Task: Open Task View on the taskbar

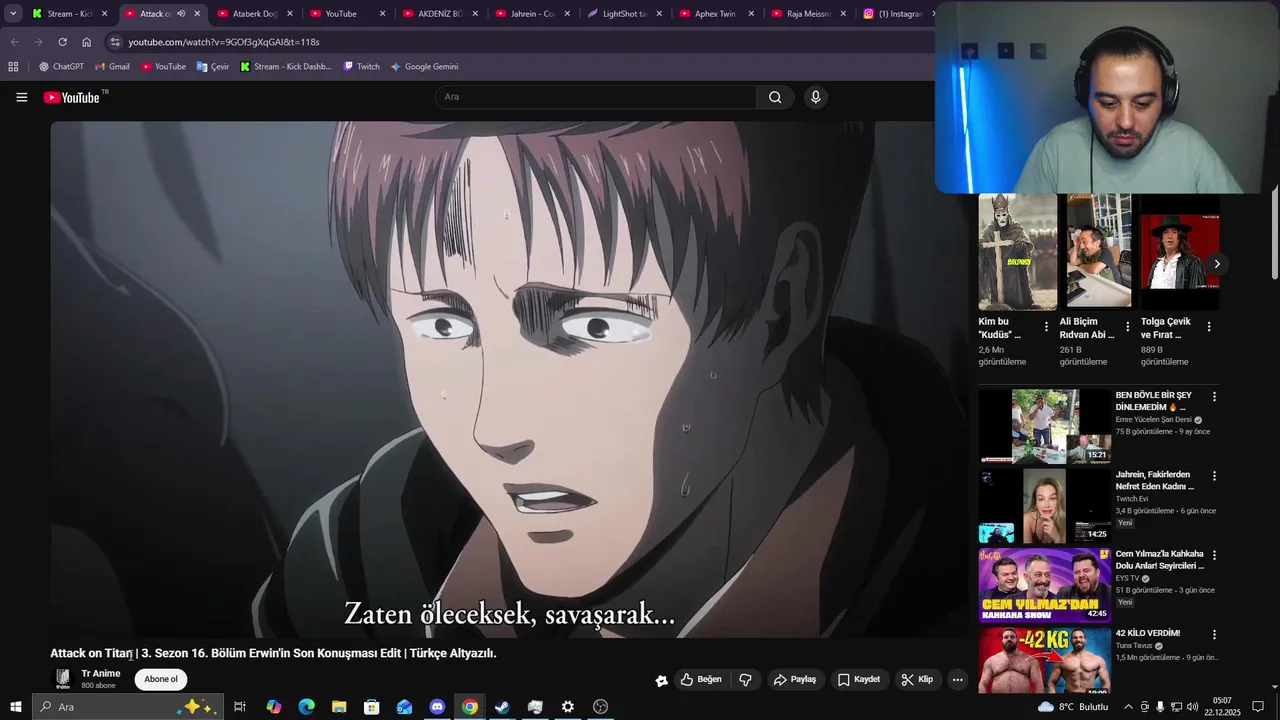Action: (240, 707)
